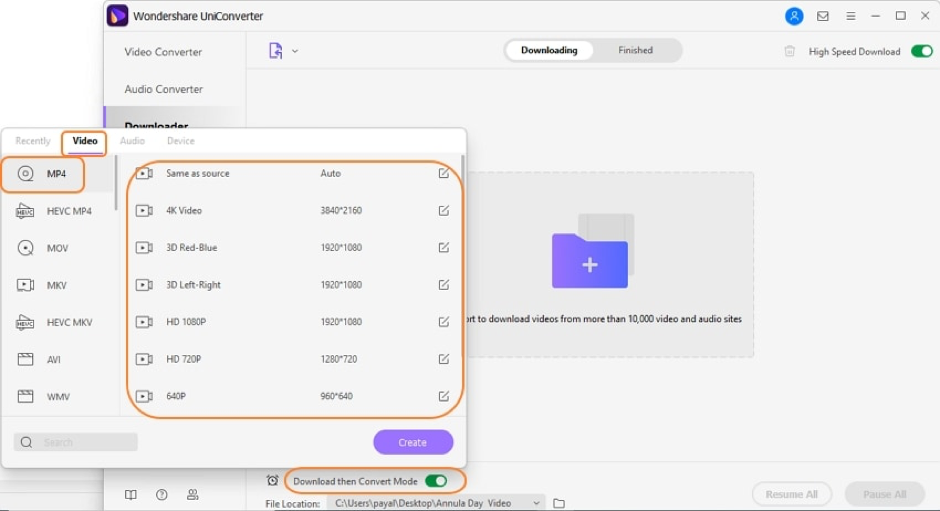The image size is (940, 511).
Task: Click the format Search field
Action: pos(77,442)
